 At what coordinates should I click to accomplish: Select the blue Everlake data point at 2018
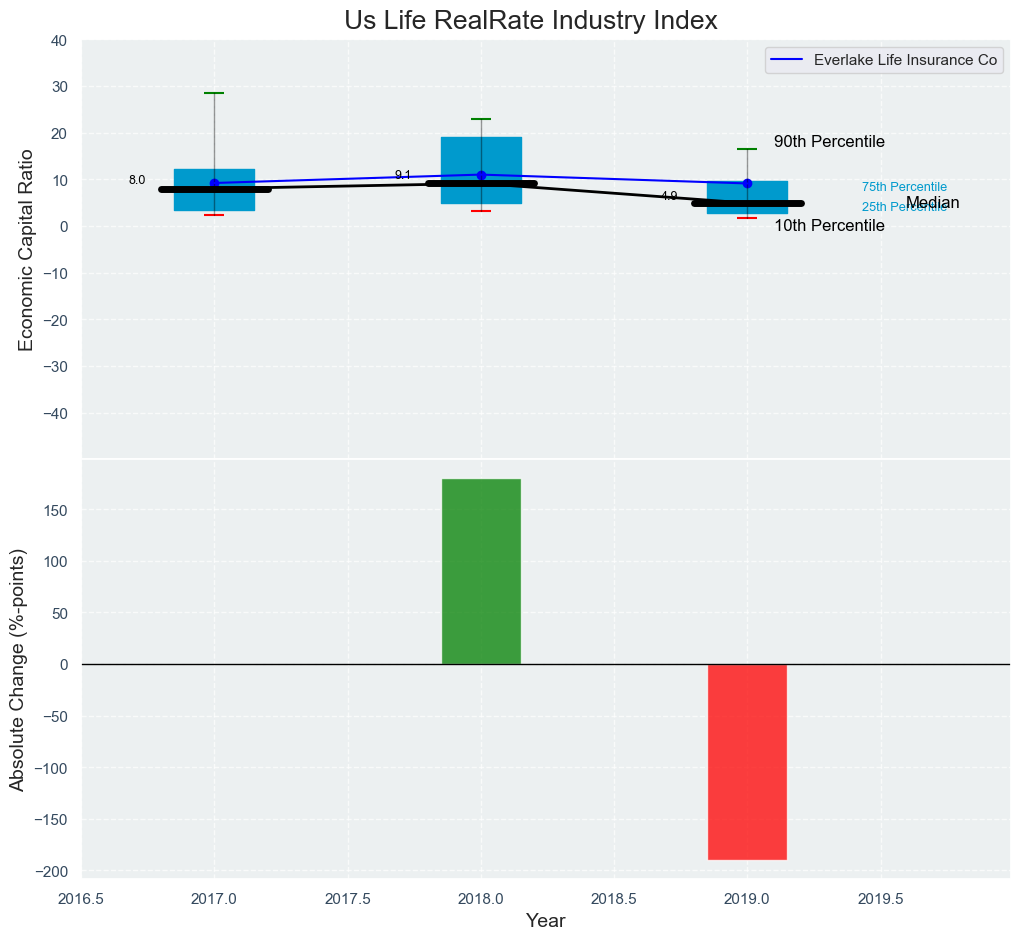(481, 175)
